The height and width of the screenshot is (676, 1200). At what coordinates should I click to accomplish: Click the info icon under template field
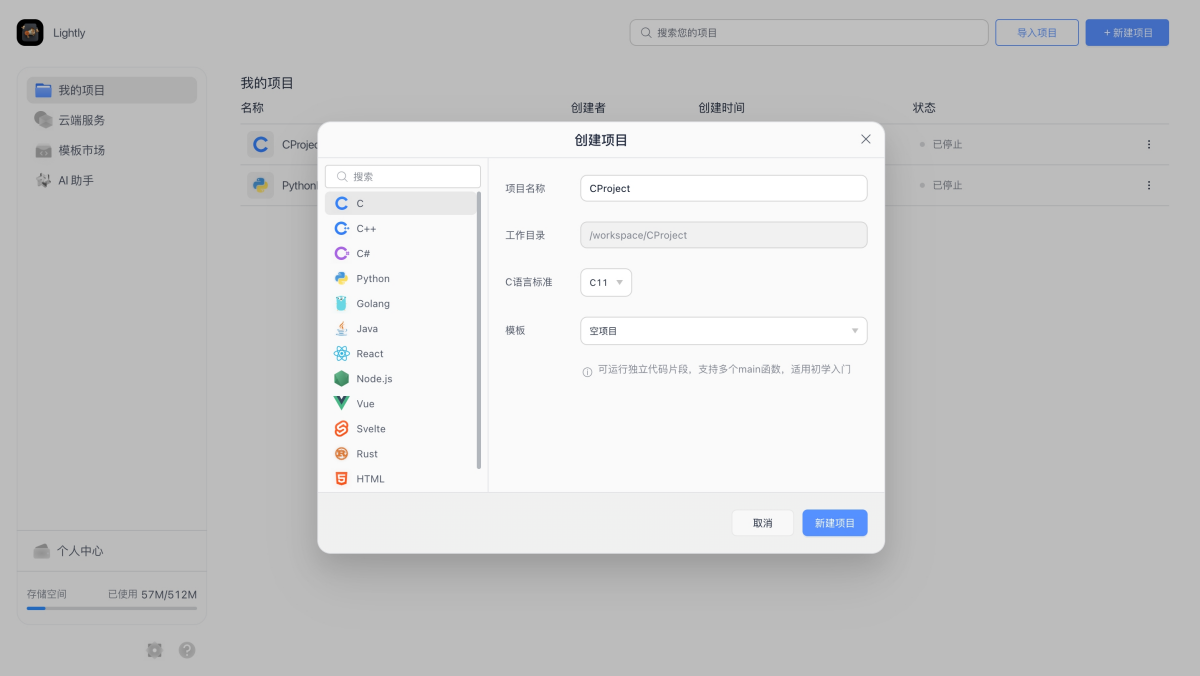[x=587, y=371]
